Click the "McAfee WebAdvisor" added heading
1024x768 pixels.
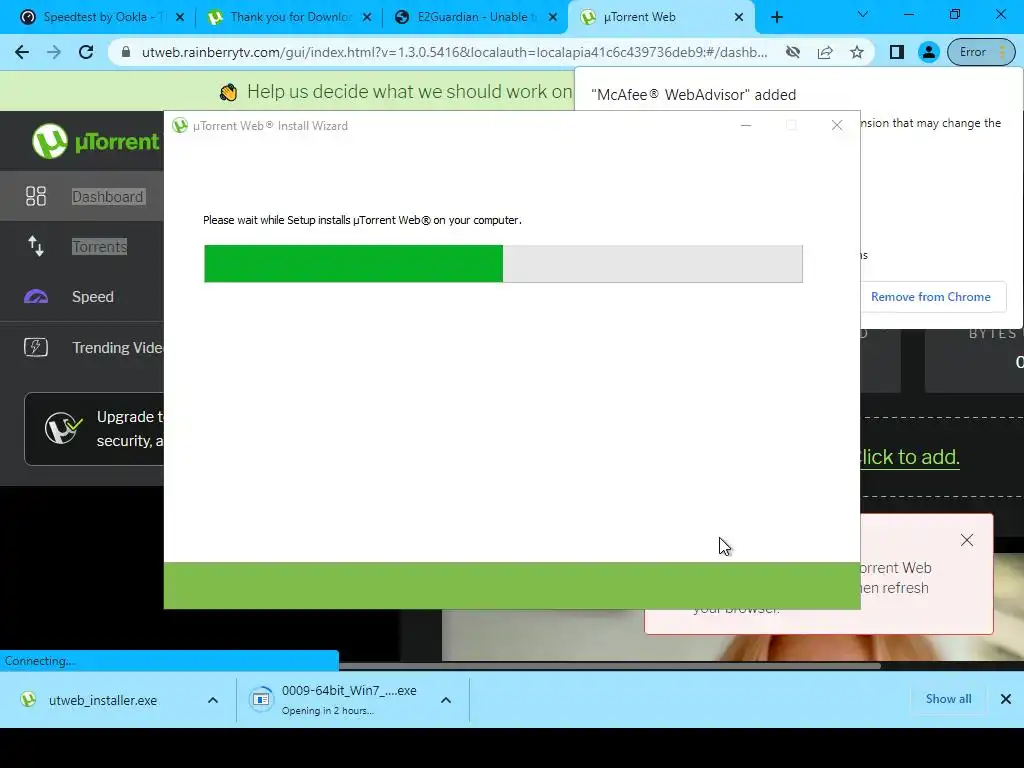point(693,95)
